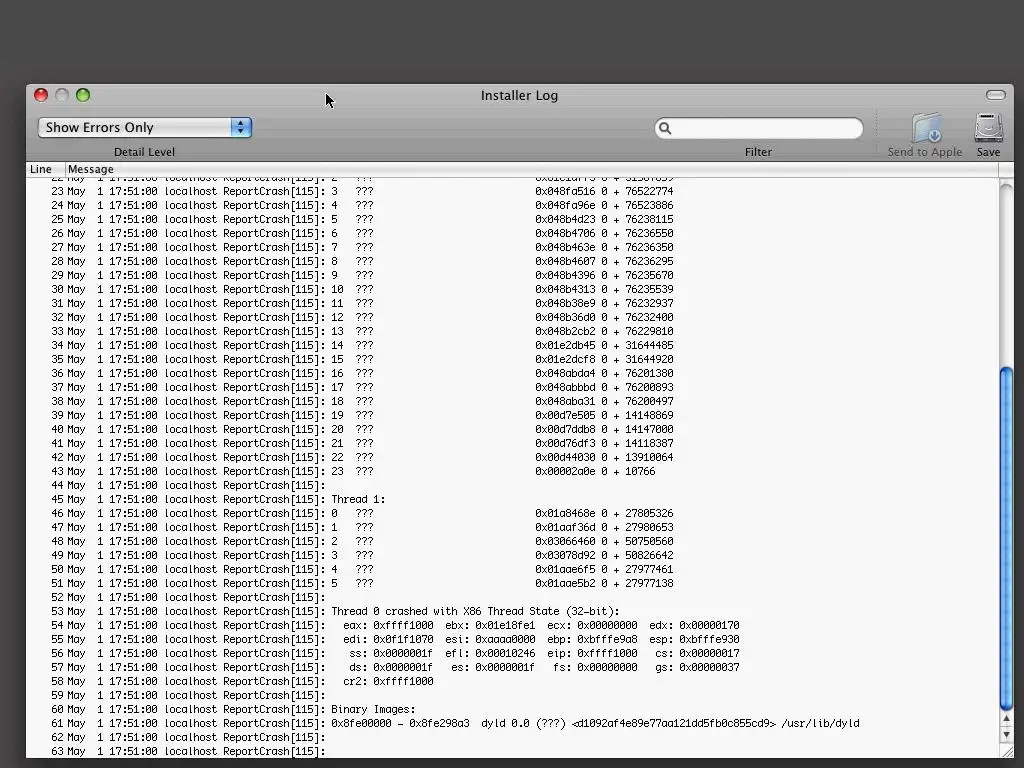Click the window resize grip corner
The height and width of the screenshot is (768, 1024).
click(1006, 752)
